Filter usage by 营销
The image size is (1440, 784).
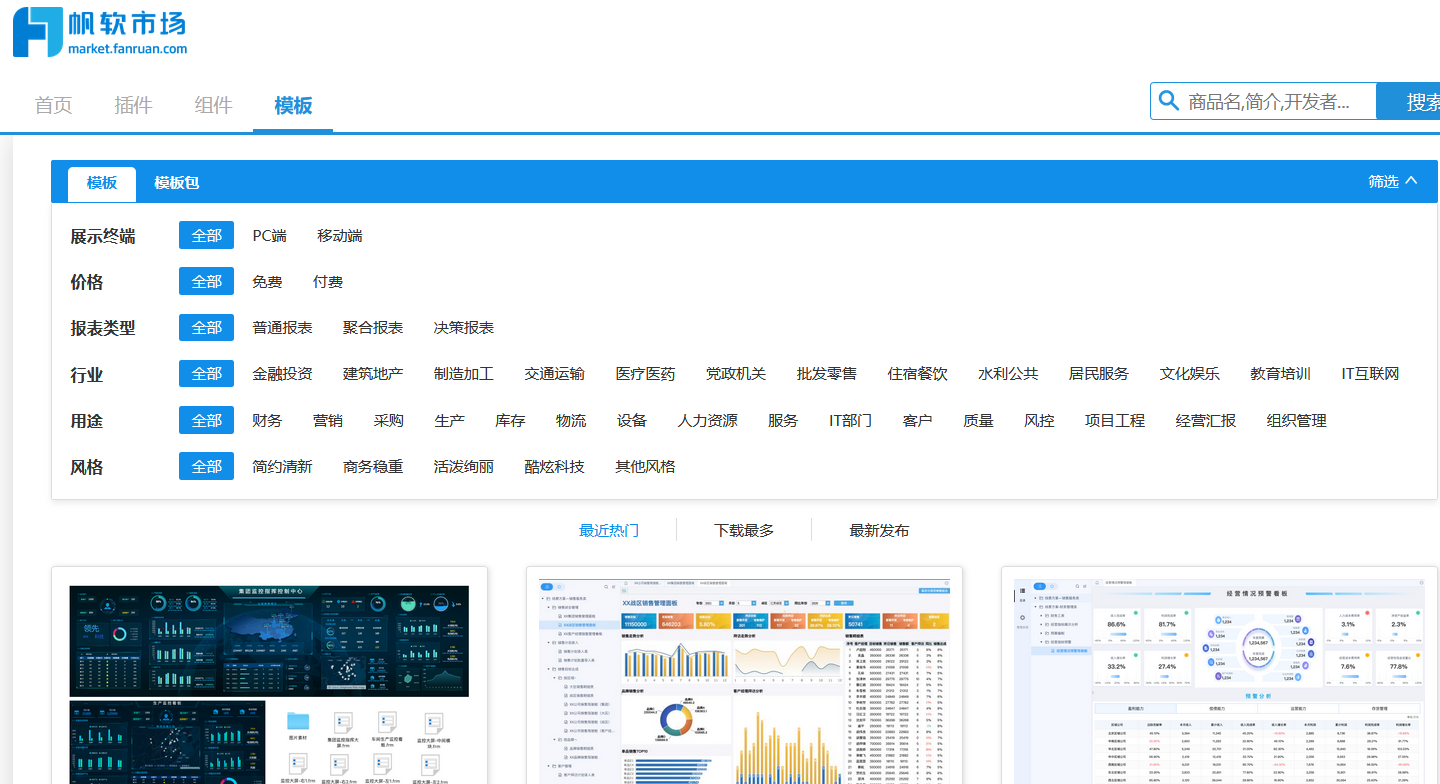click(x=328, y=421)
